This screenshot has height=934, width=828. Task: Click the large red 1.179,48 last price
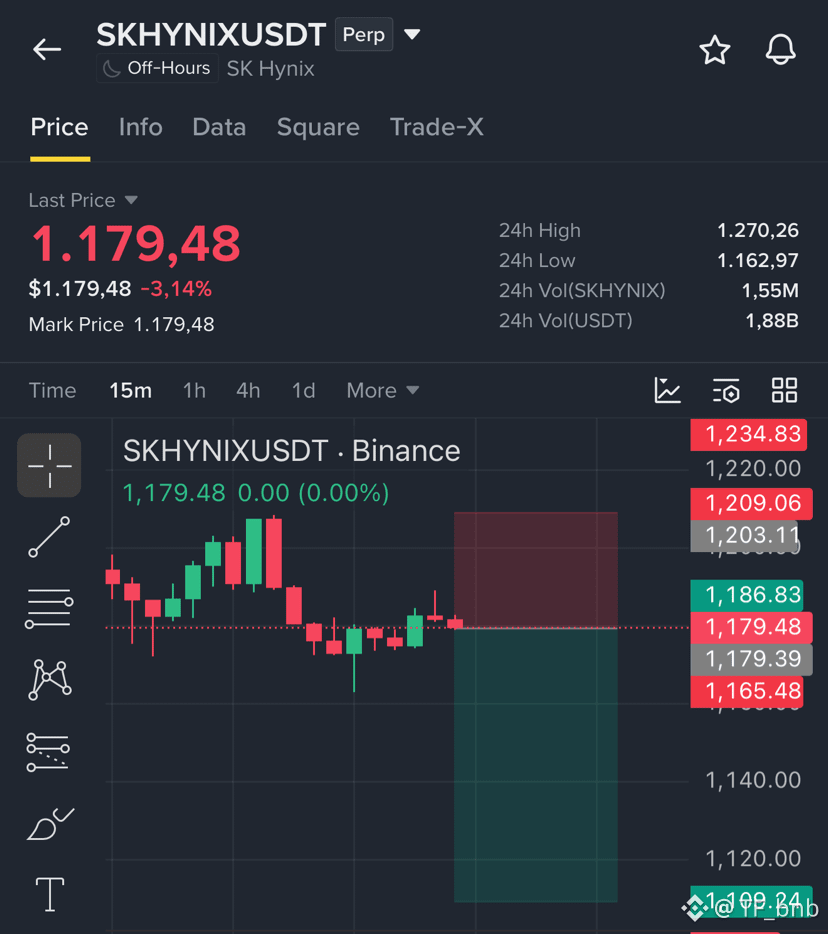(x=136, y=244)
